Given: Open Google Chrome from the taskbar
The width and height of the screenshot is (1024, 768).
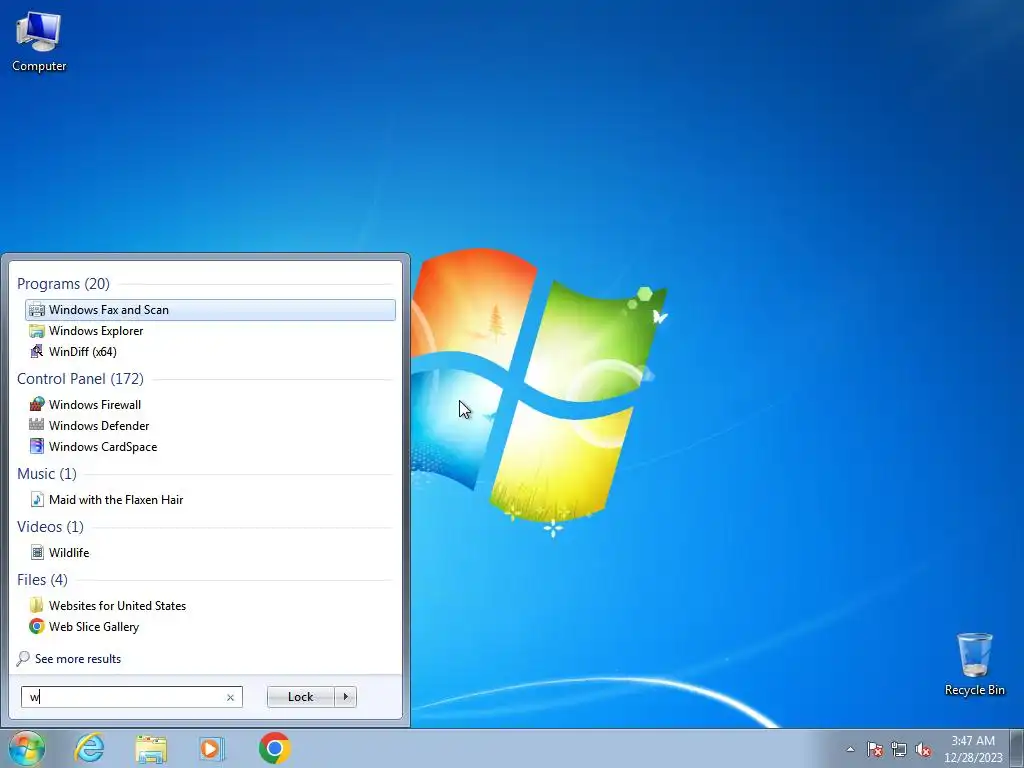Looking at the screenshot, I should pos(274,748).
